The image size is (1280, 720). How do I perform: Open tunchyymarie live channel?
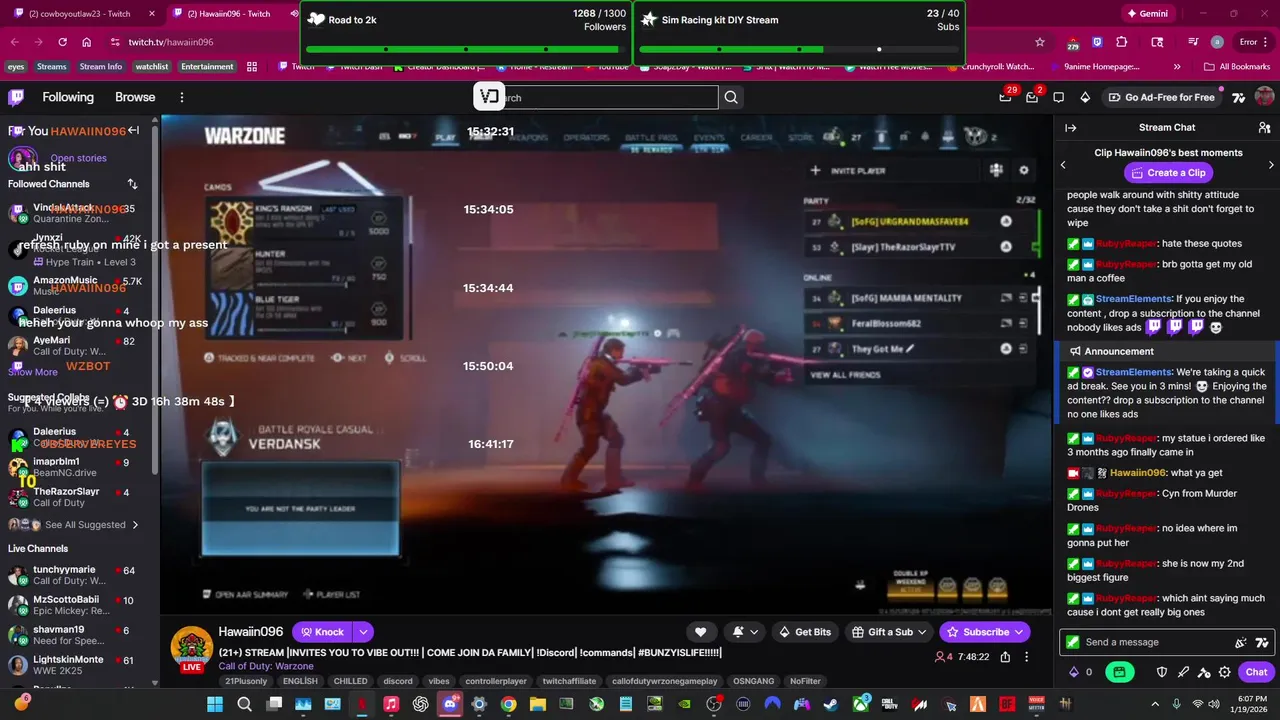point(78,575)
